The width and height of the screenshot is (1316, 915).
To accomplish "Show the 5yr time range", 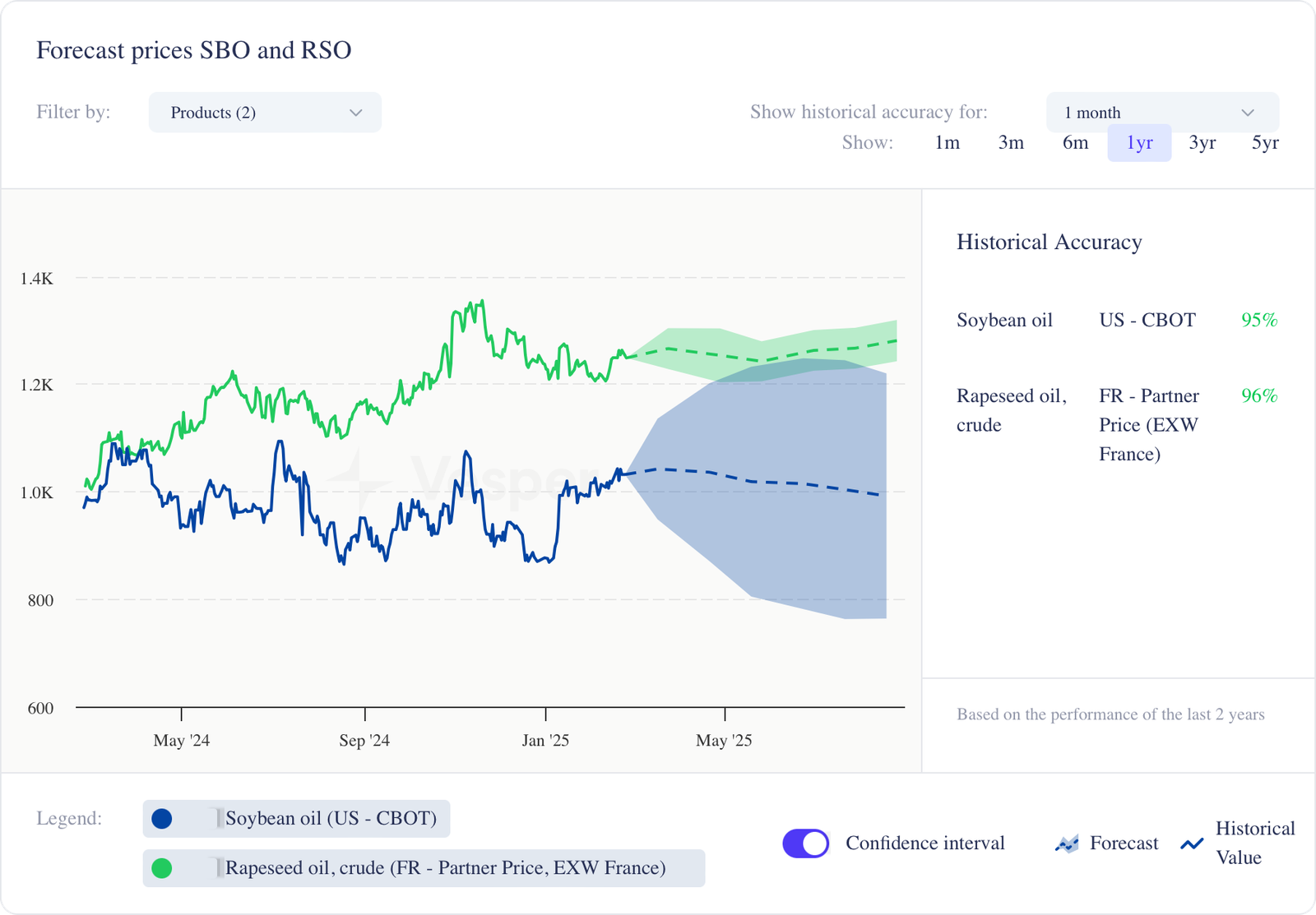I will coord(1265,143).
